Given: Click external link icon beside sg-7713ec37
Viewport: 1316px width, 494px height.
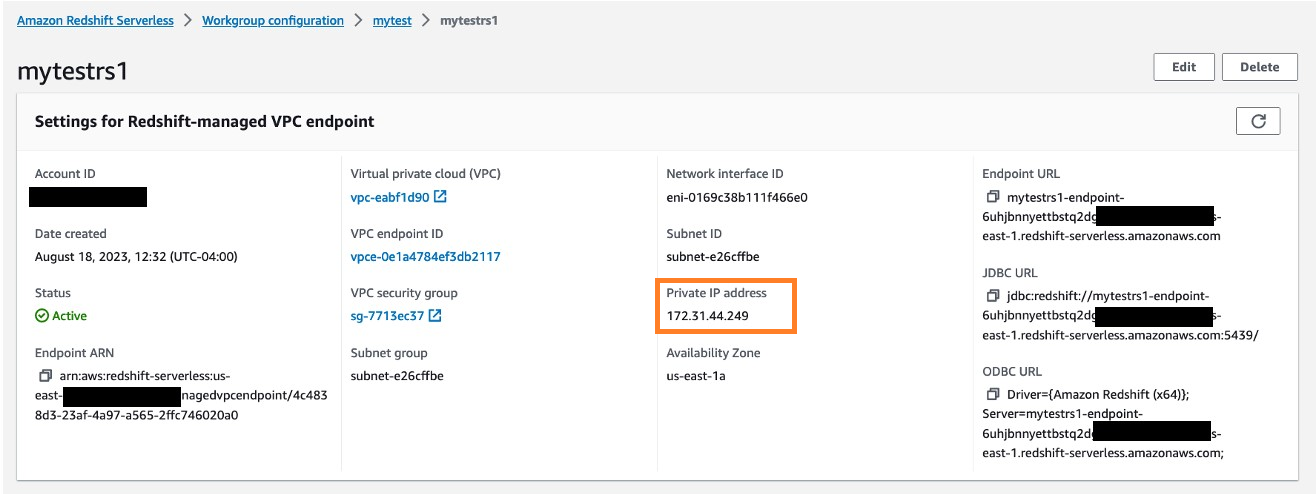Looking at the screenshot, I should pyautogui.click(x=435, y=316).
